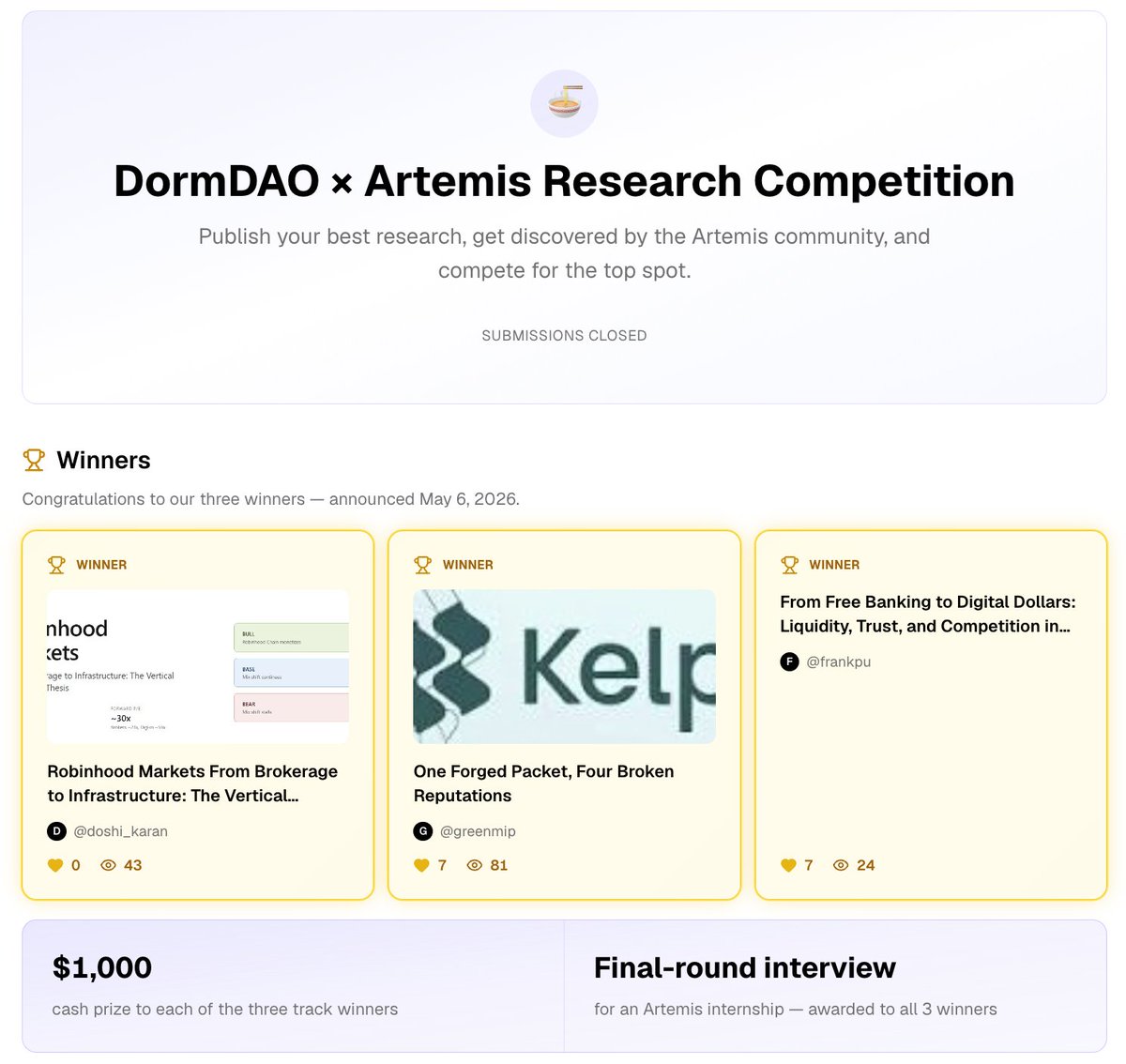Visit the @greenmip author profile
The width and height of the screenshot is (1126, 1064).
(x=478, y=831)
